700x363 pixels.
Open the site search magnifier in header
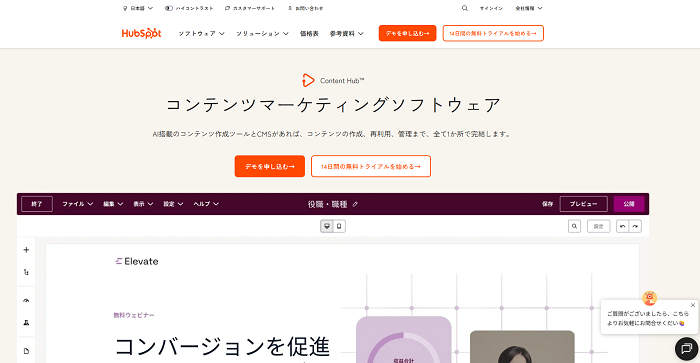(x=465, y=8)
